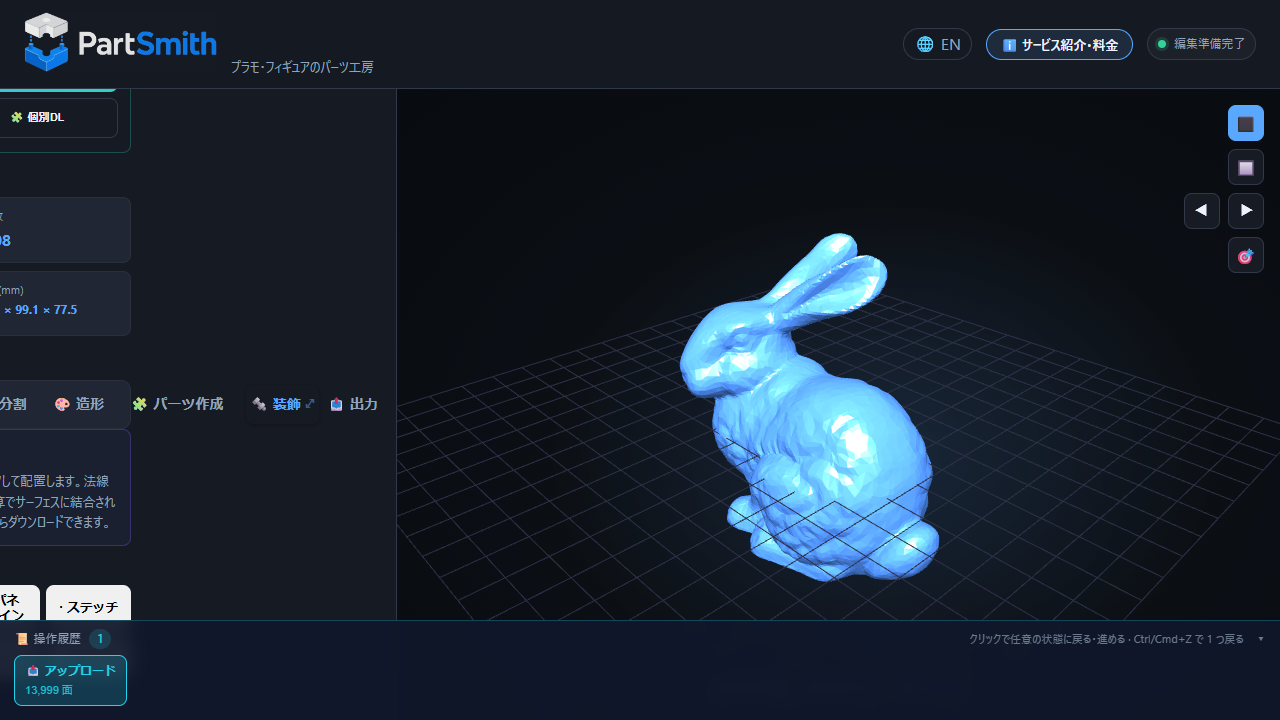Select the light square view icon

tap(1246, 167)
